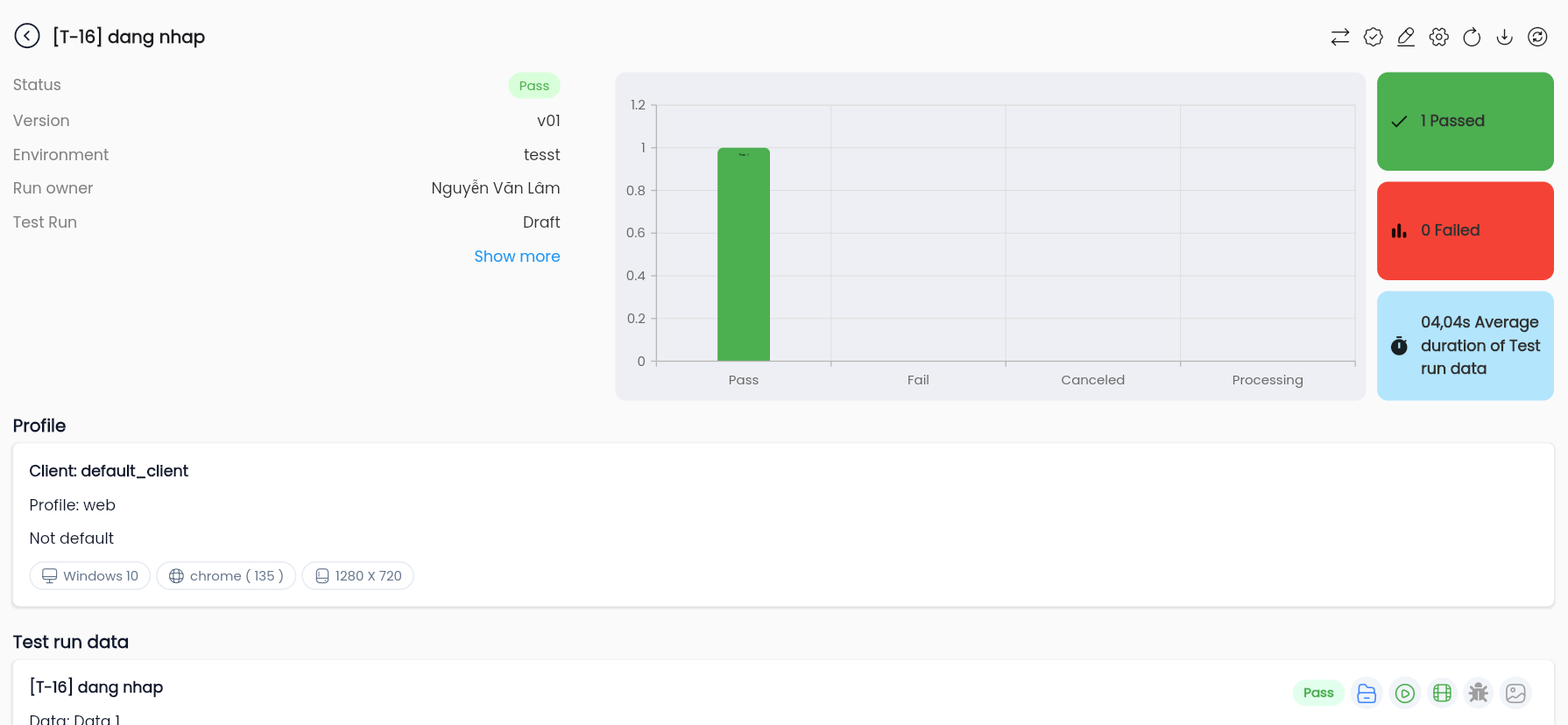Go back using the circled arrow

pyautogui.click(x=27, y=36)
